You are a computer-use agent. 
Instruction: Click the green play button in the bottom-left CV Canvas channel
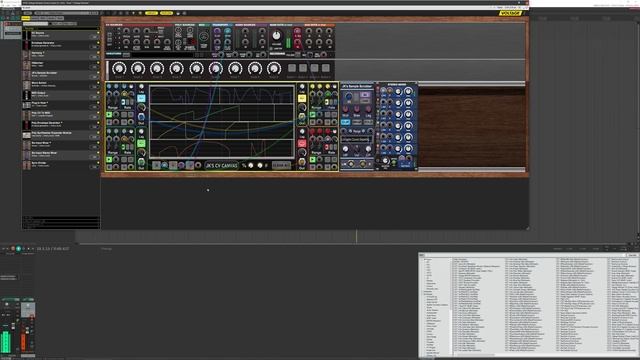(109, 160)
